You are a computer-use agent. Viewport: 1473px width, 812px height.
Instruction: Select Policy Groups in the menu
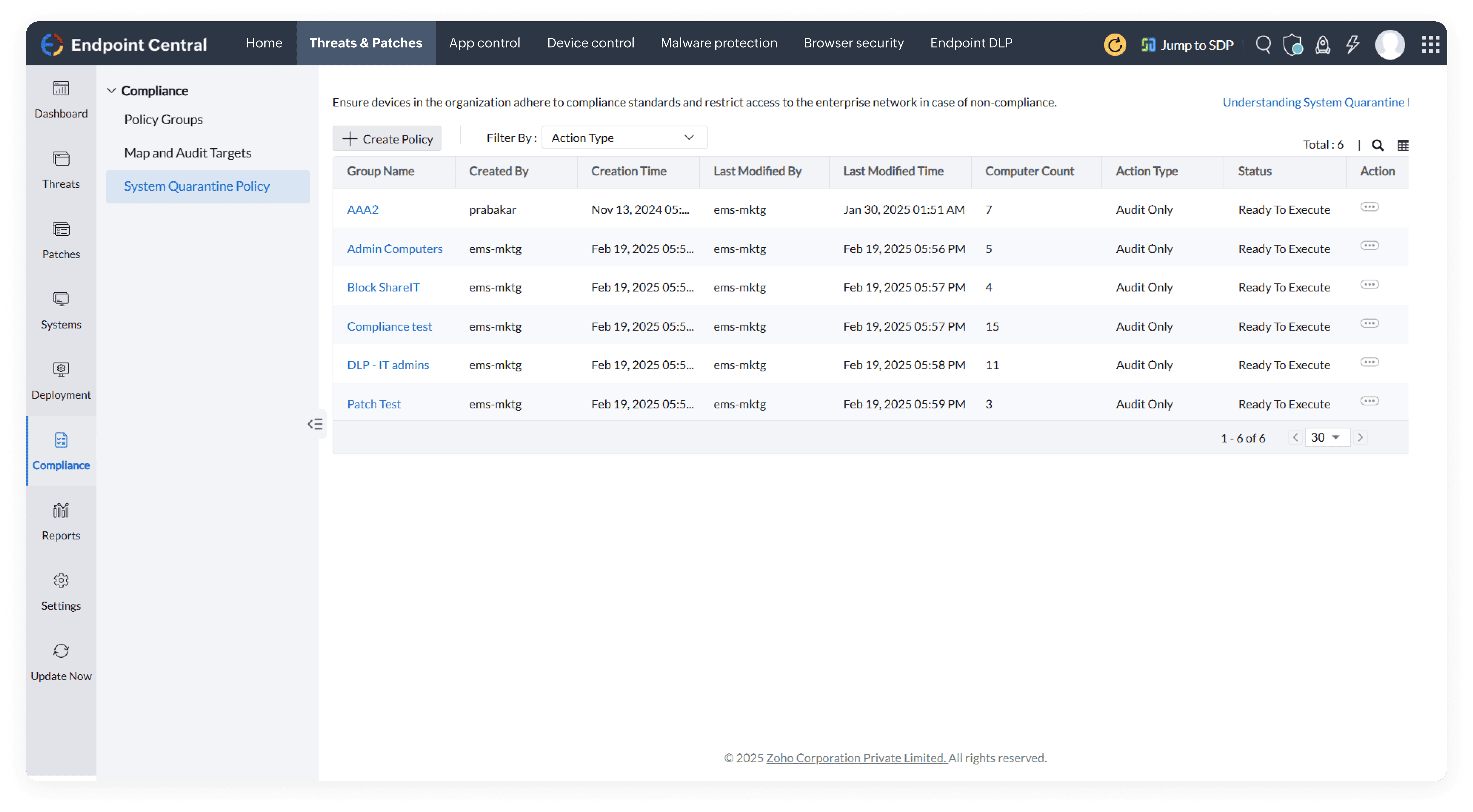pos(163,120)
